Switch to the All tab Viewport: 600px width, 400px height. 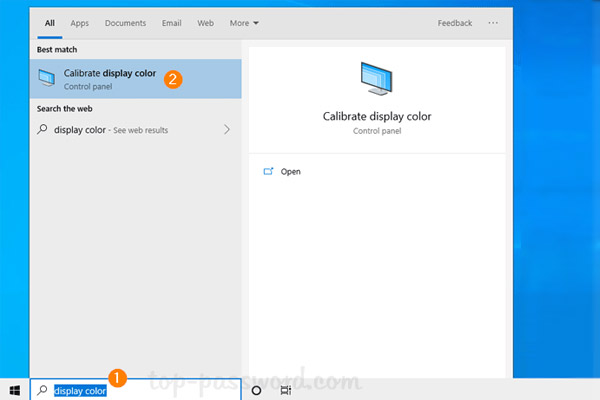pyautogui.click(x=50, y=23)
